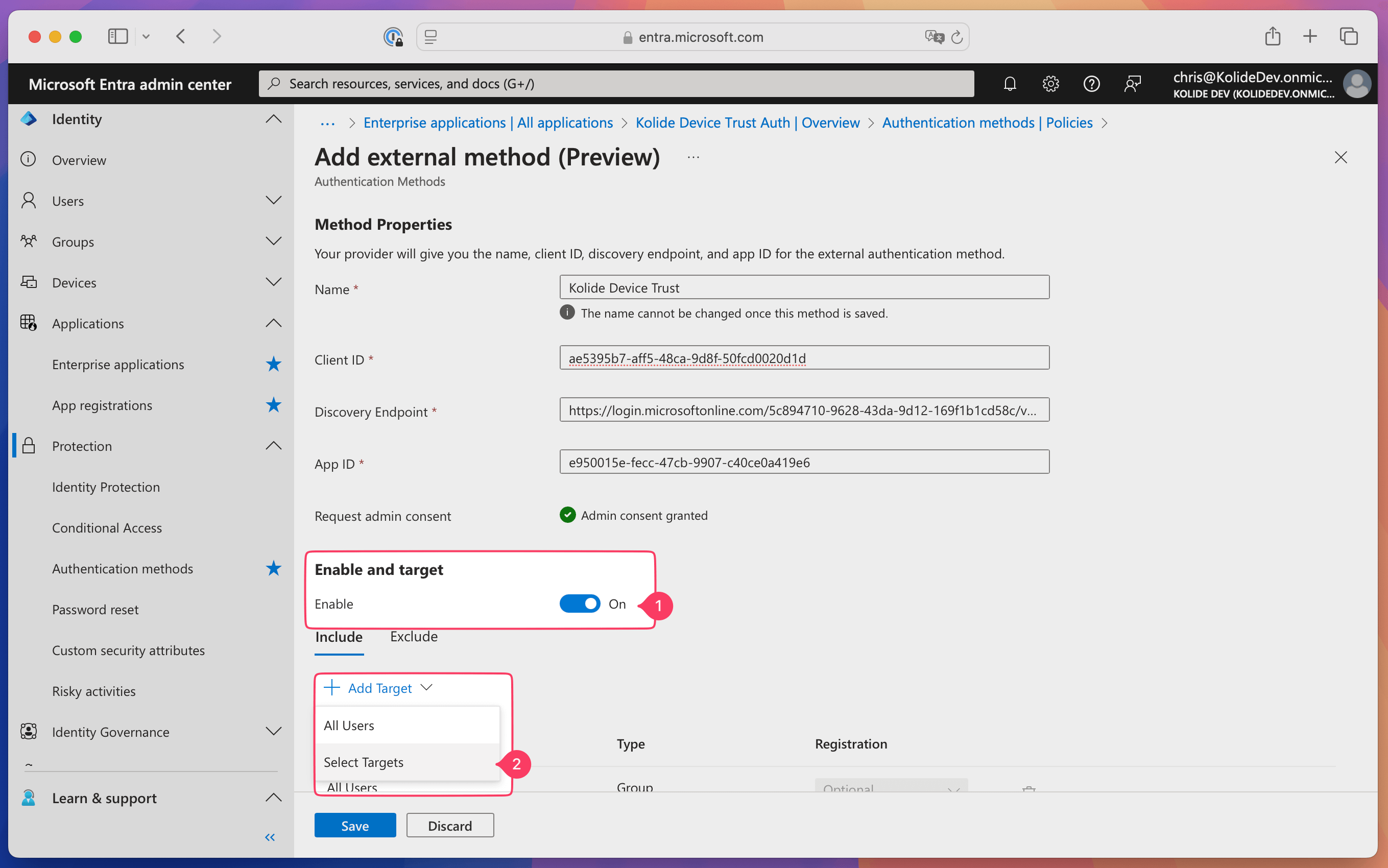The width and height of the screenshot is (1388, 868).
Task: Click the Discard button
Action: pos(449,826)
